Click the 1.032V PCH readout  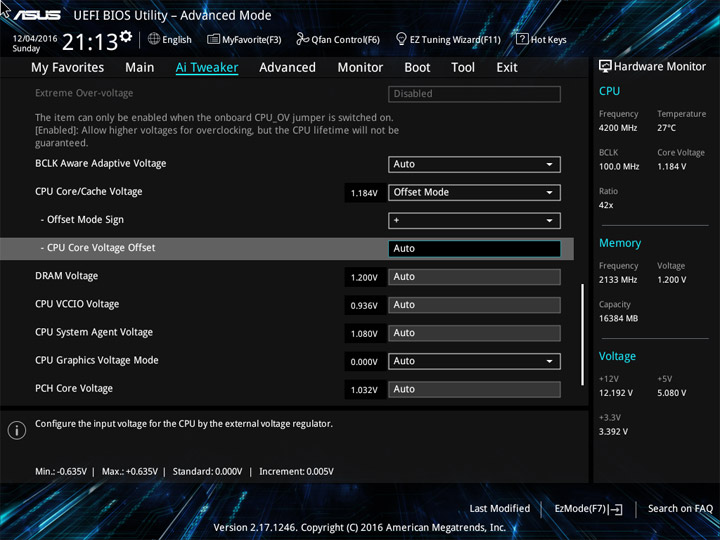click(365, 390)
